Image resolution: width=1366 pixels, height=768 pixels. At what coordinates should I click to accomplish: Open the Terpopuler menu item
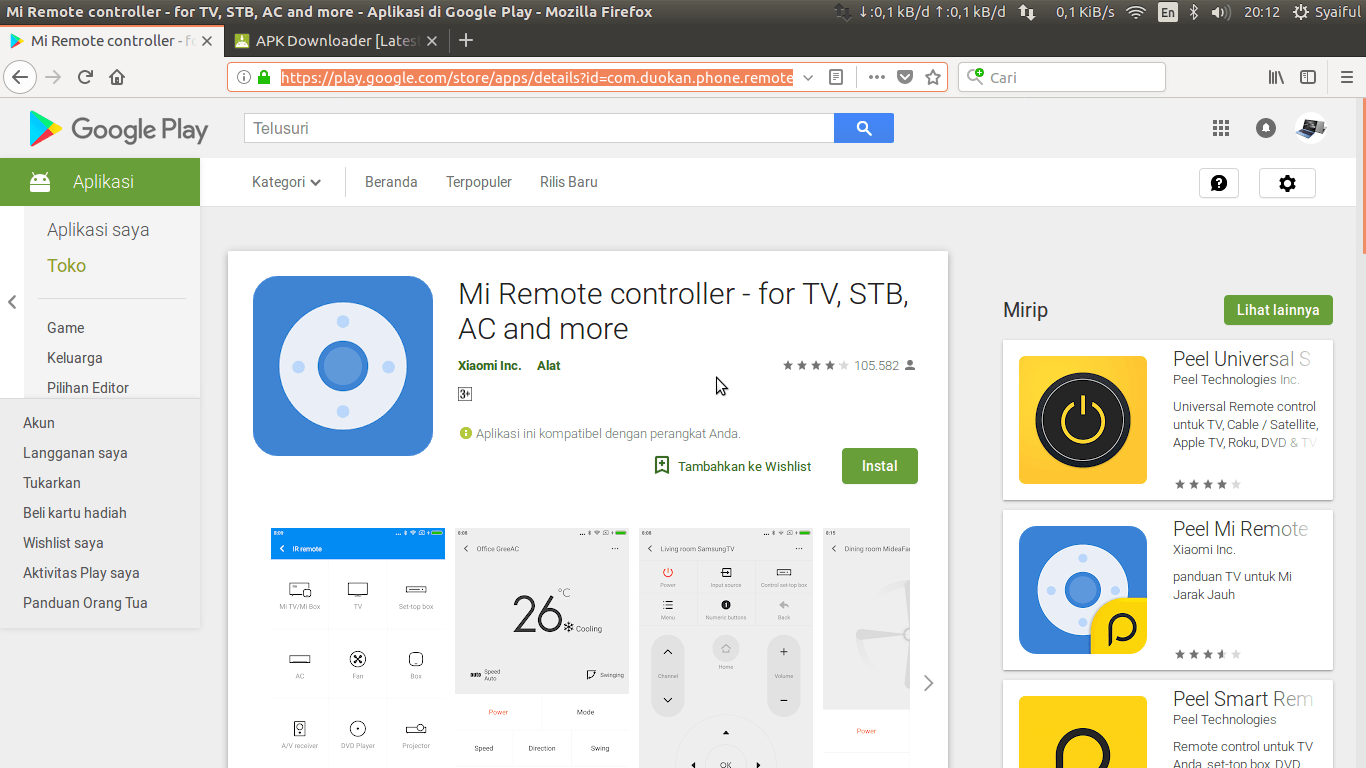tap(479, 182)
